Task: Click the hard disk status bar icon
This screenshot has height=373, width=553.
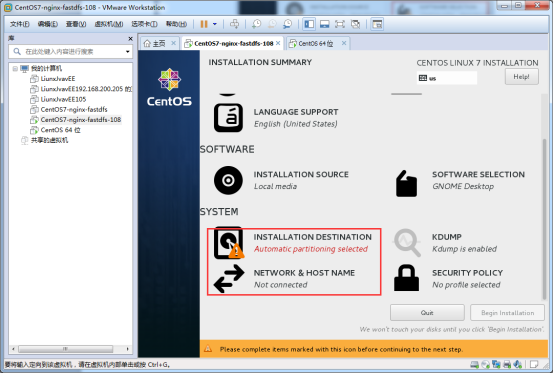Action: pos(475,364)
